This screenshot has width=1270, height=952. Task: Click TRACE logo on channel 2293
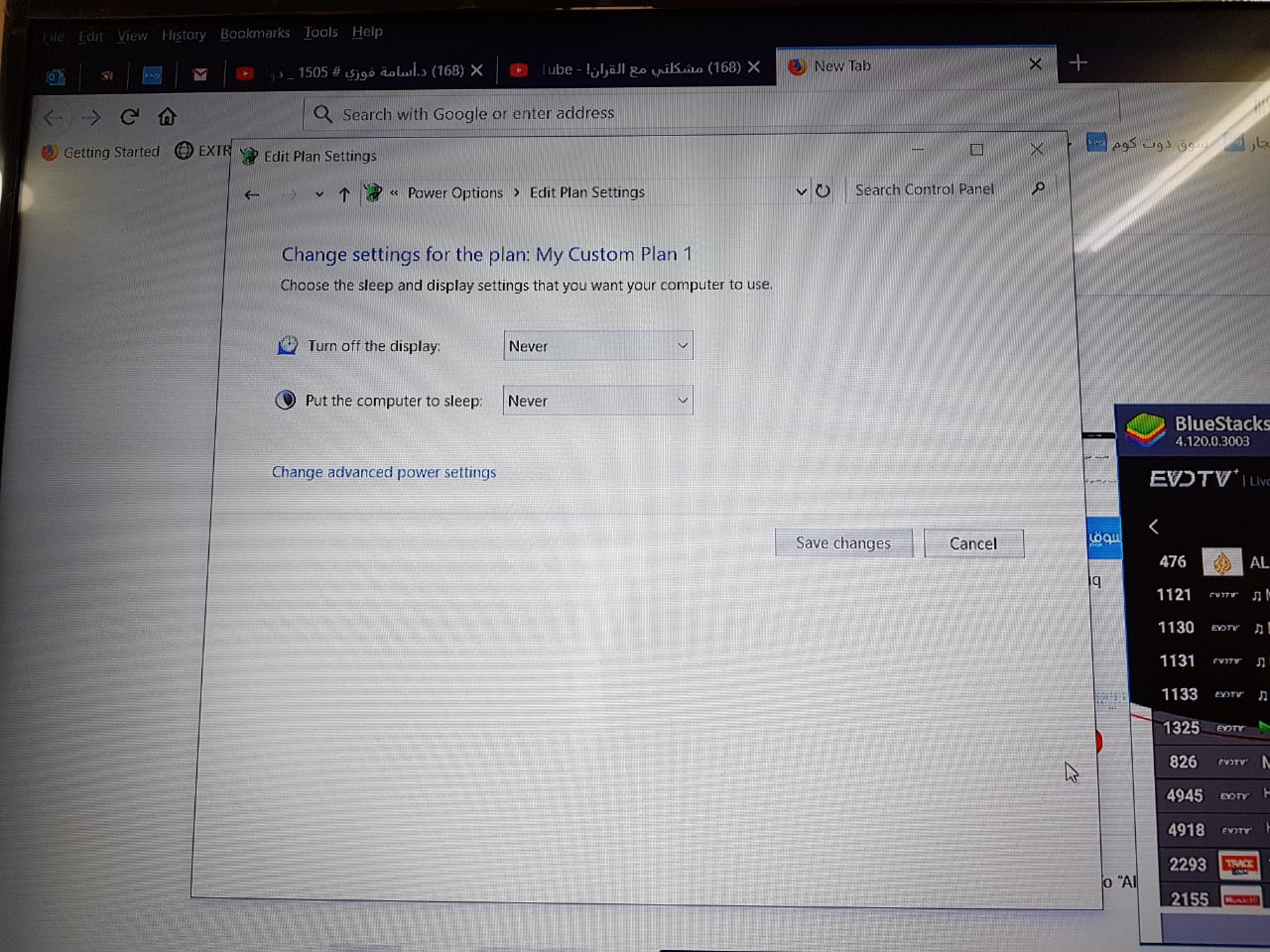pyautogui.click(x=1239, y=865)
